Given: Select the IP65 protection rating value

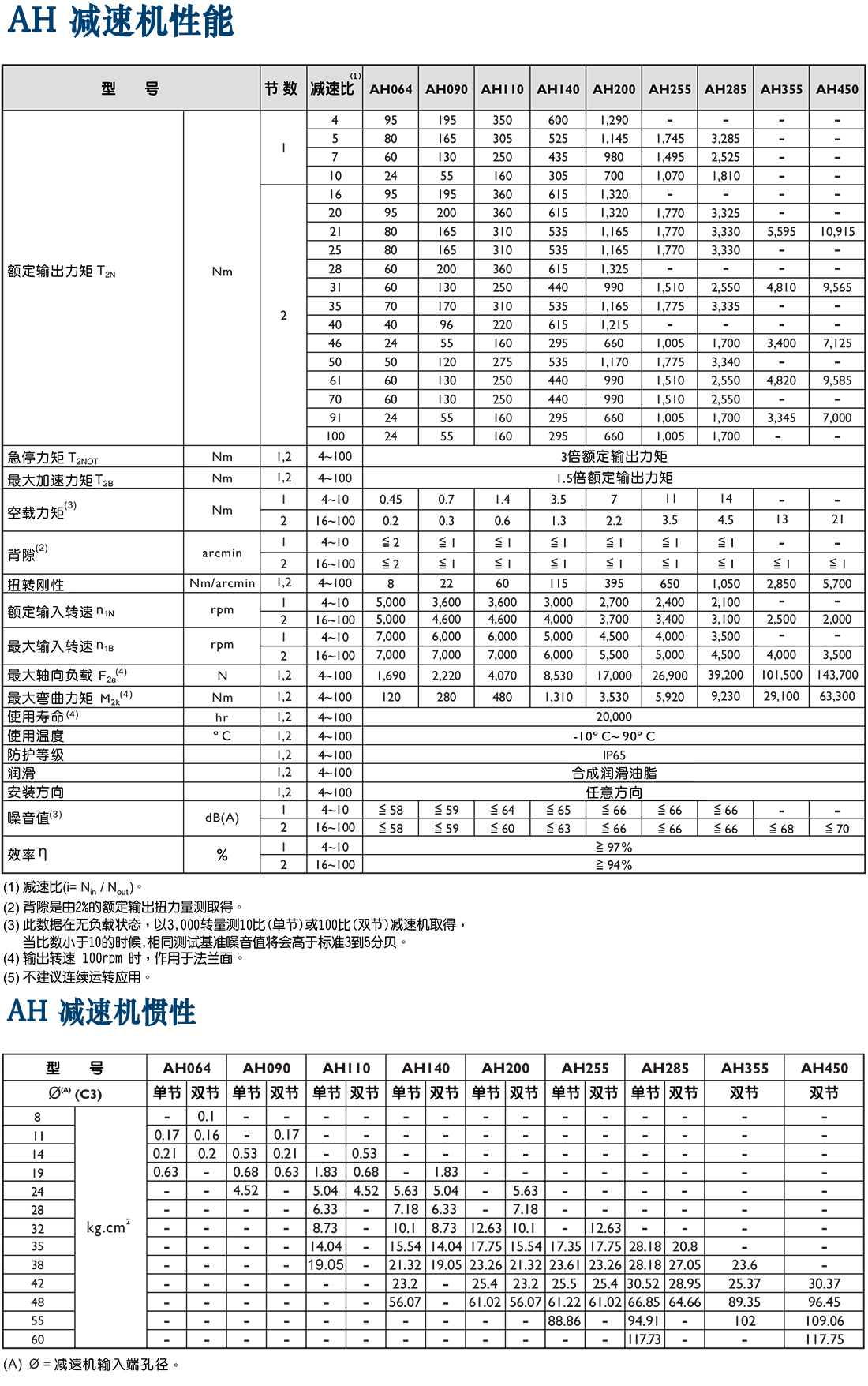Looking at the screenshot, I should pos(614,755).
